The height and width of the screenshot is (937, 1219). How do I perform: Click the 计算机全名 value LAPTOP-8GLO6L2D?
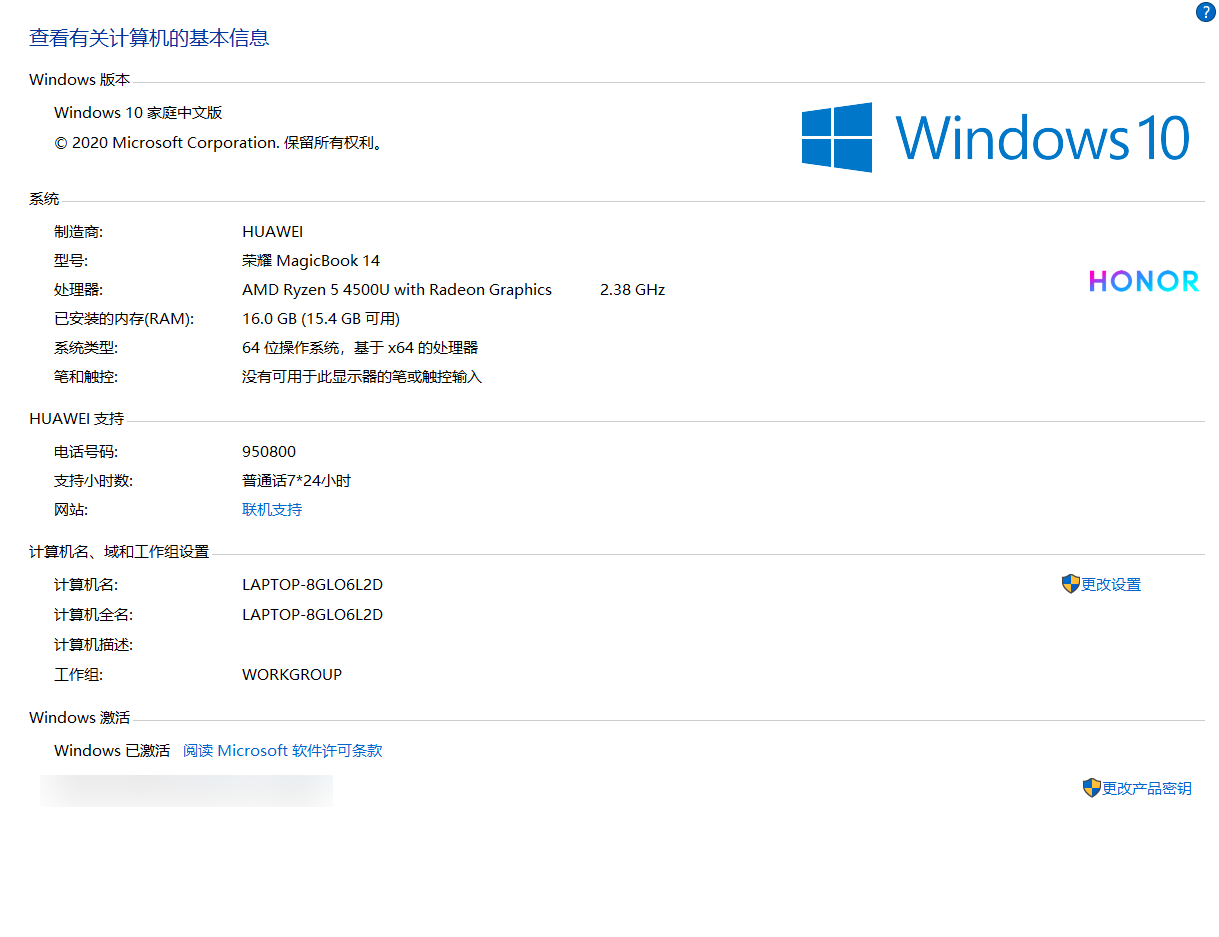click(312, 615)
